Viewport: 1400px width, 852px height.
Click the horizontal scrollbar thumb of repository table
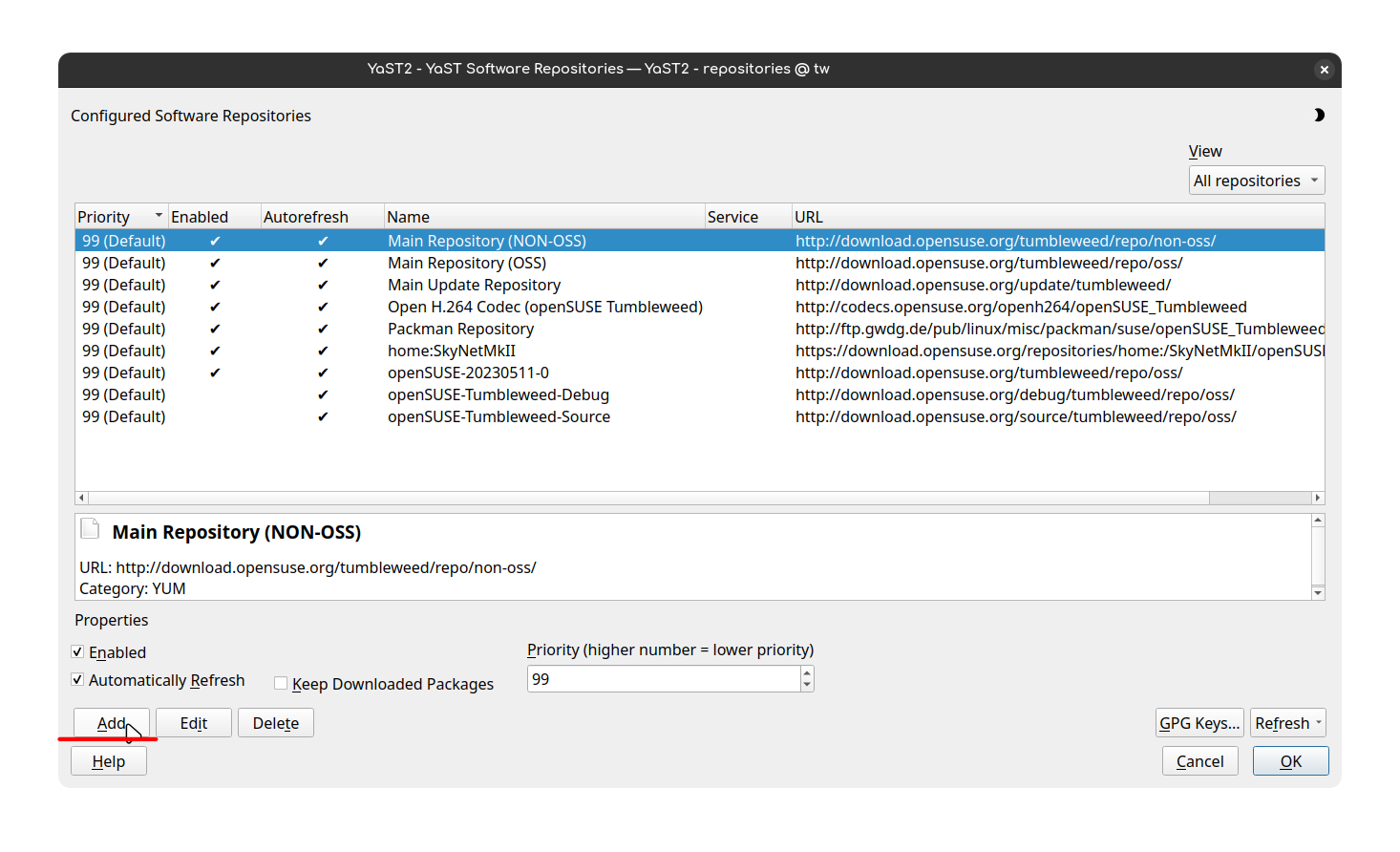point(648,498)
